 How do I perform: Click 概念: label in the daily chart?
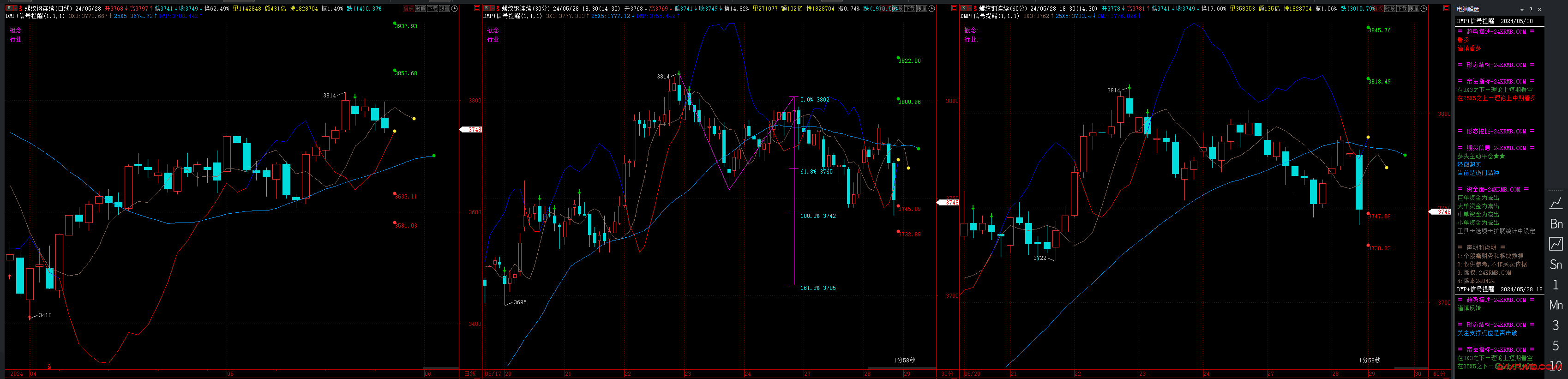(x=16, y=30)
